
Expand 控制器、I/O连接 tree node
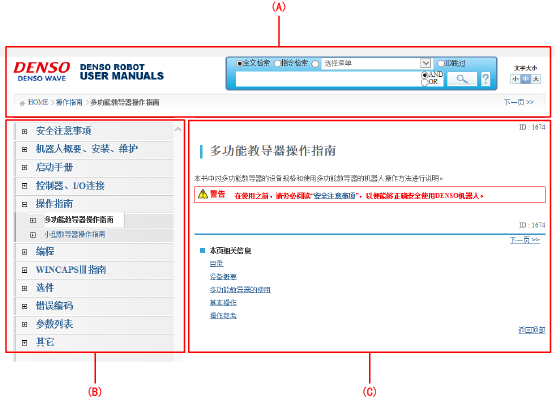point(24,186)
